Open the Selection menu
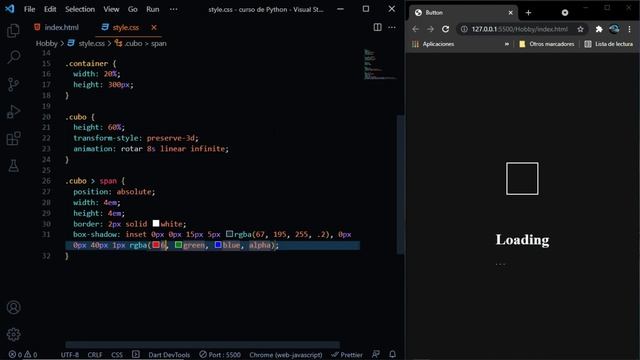The width and height of the screenshot is (640, 360). tap(80, 9)
